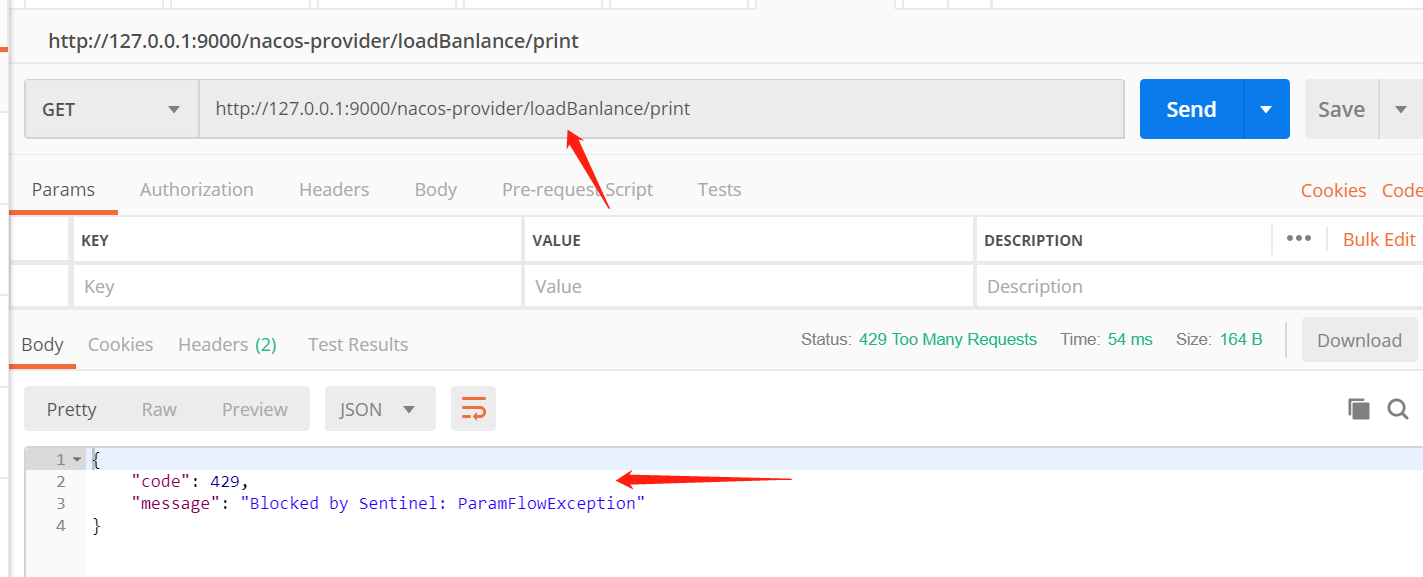The image size is (1423, 577).
Task: Click the blue Send button
Action: (x=1191, y=109)
